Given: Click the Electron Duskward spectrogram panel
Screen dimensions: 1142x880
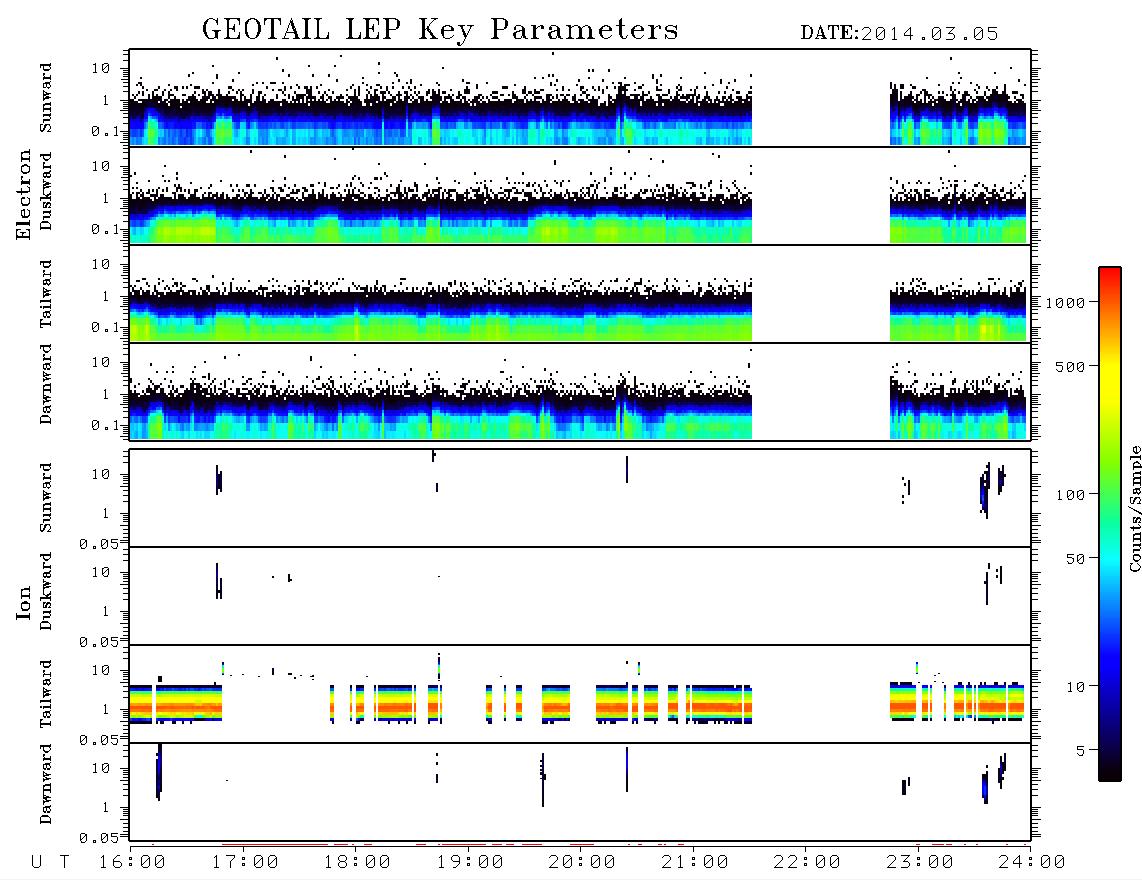Looking at the screenshot, I should tap(580, 195).
